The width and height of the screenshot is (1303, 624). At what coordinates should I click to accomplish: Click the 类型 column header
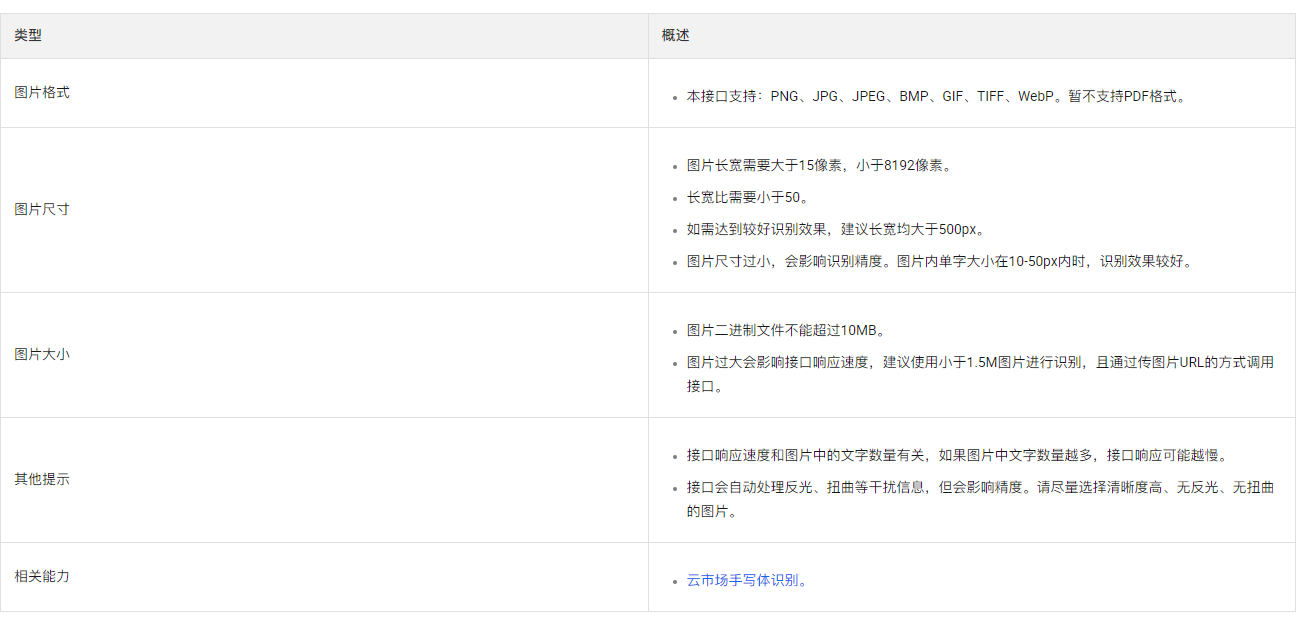point(28,36)
